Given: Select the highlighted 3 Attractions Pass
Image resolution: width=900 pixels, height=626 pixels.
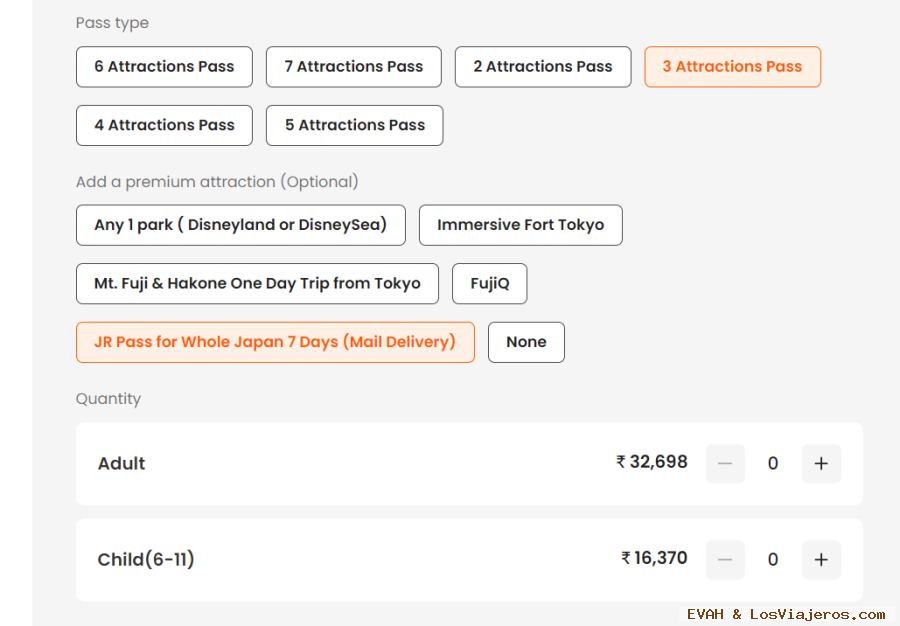Looking at the screenshot, I should click(732, 67).
